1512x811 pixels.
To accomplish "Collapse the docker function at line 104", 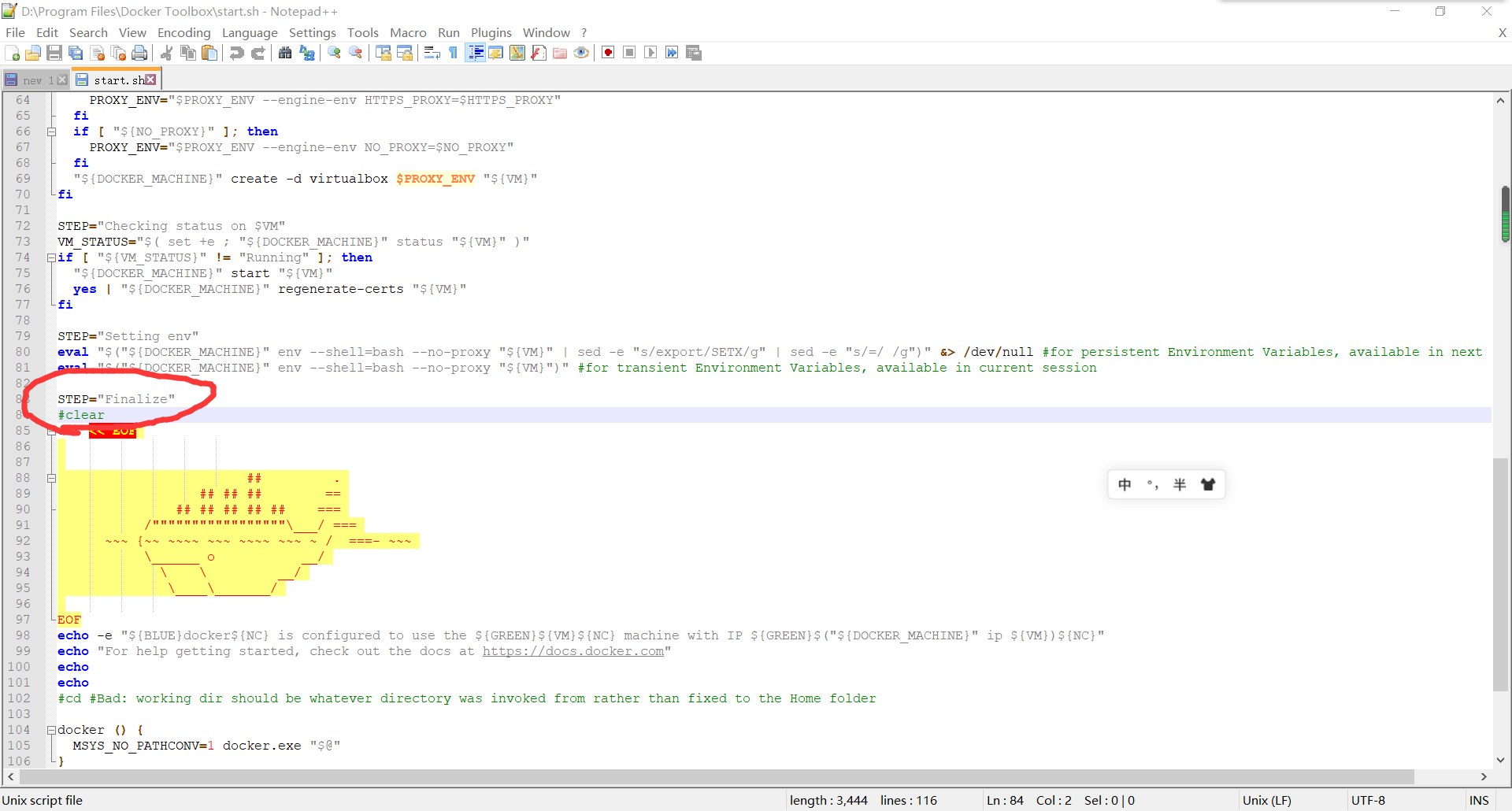I will [x=51, y=730].
